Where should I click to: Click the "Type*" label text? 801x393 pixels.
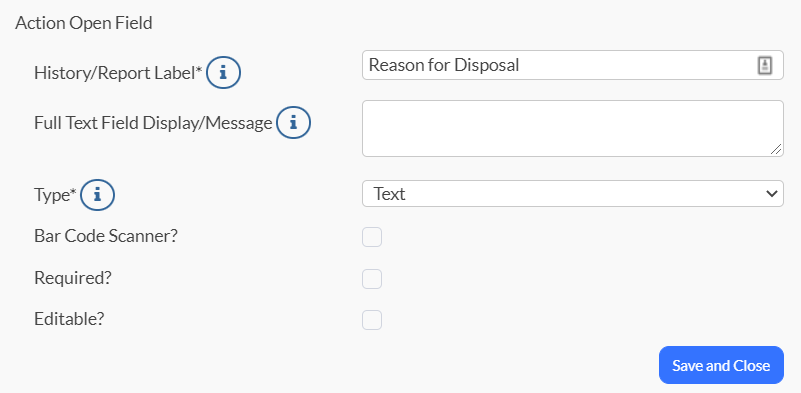click(x=56, y=195)
